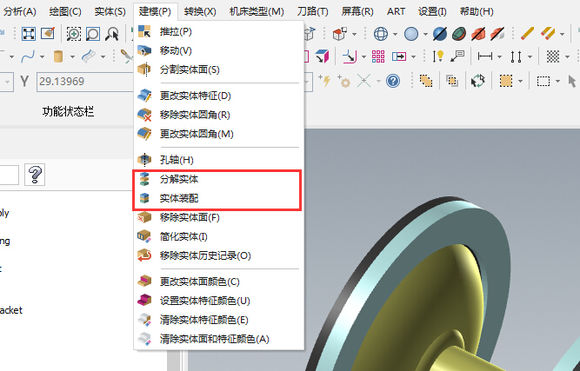Open the 机床类型(M) menu
The image size is (580, 371).
point(257,11)
